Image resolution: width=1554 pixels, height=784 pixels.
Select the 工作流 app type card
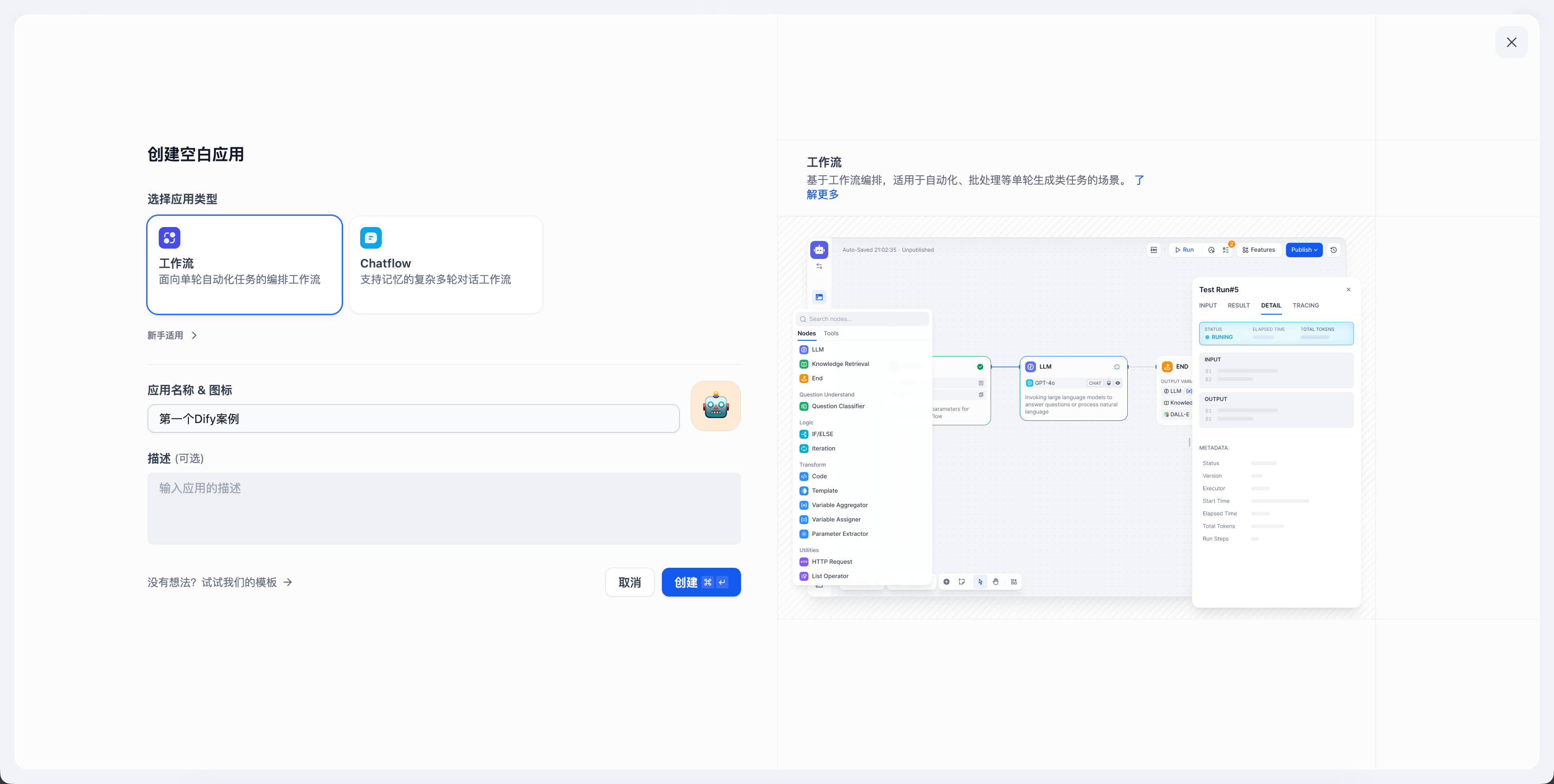point(244,265)
